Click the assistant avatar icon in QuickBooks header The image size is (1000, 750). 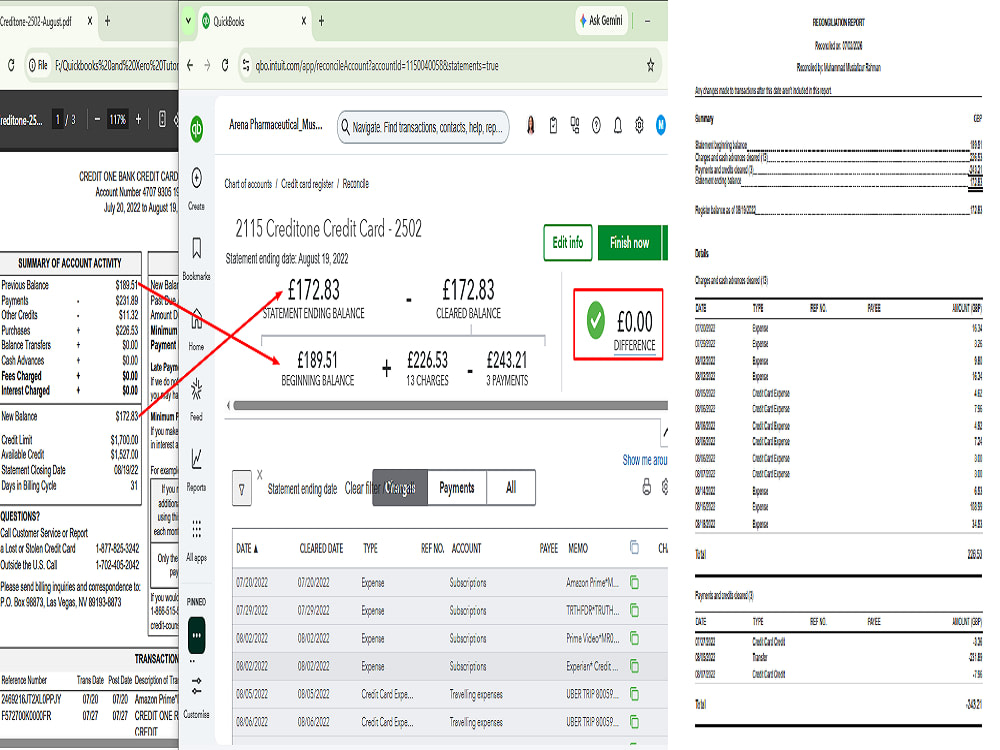point(531,126)
